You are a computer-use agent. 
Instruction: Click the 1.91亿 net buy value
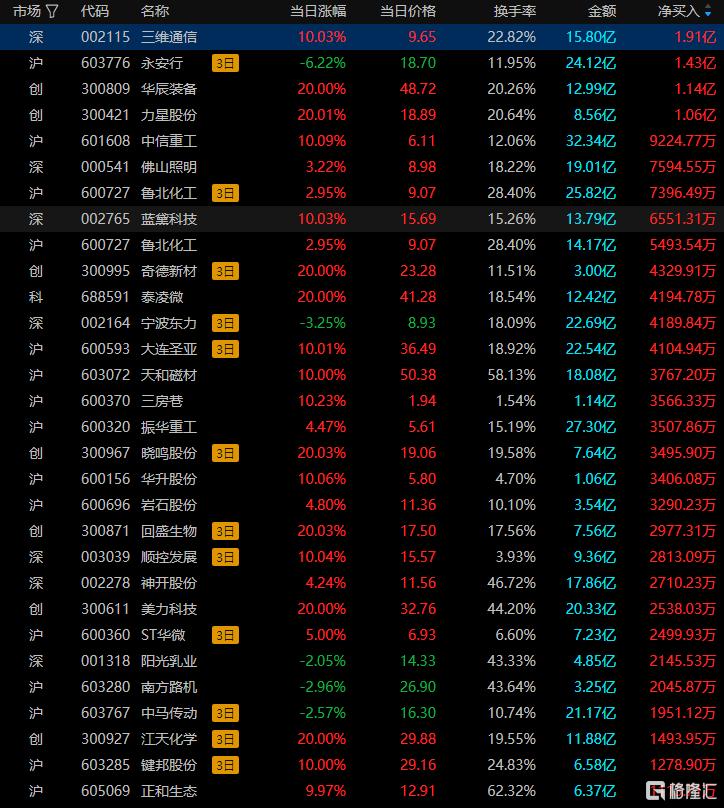(695, 37)
